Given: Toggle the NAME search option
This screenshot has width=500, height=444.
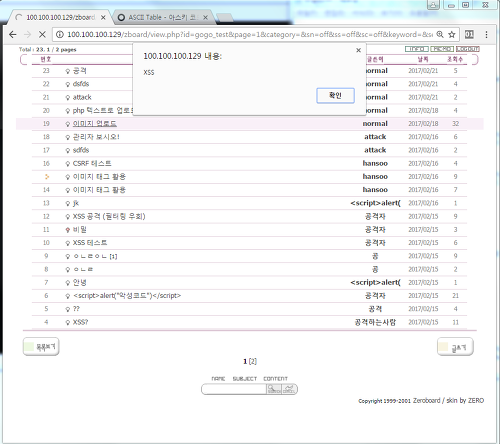Looking at the screenshot, I should tap(218, 379).
